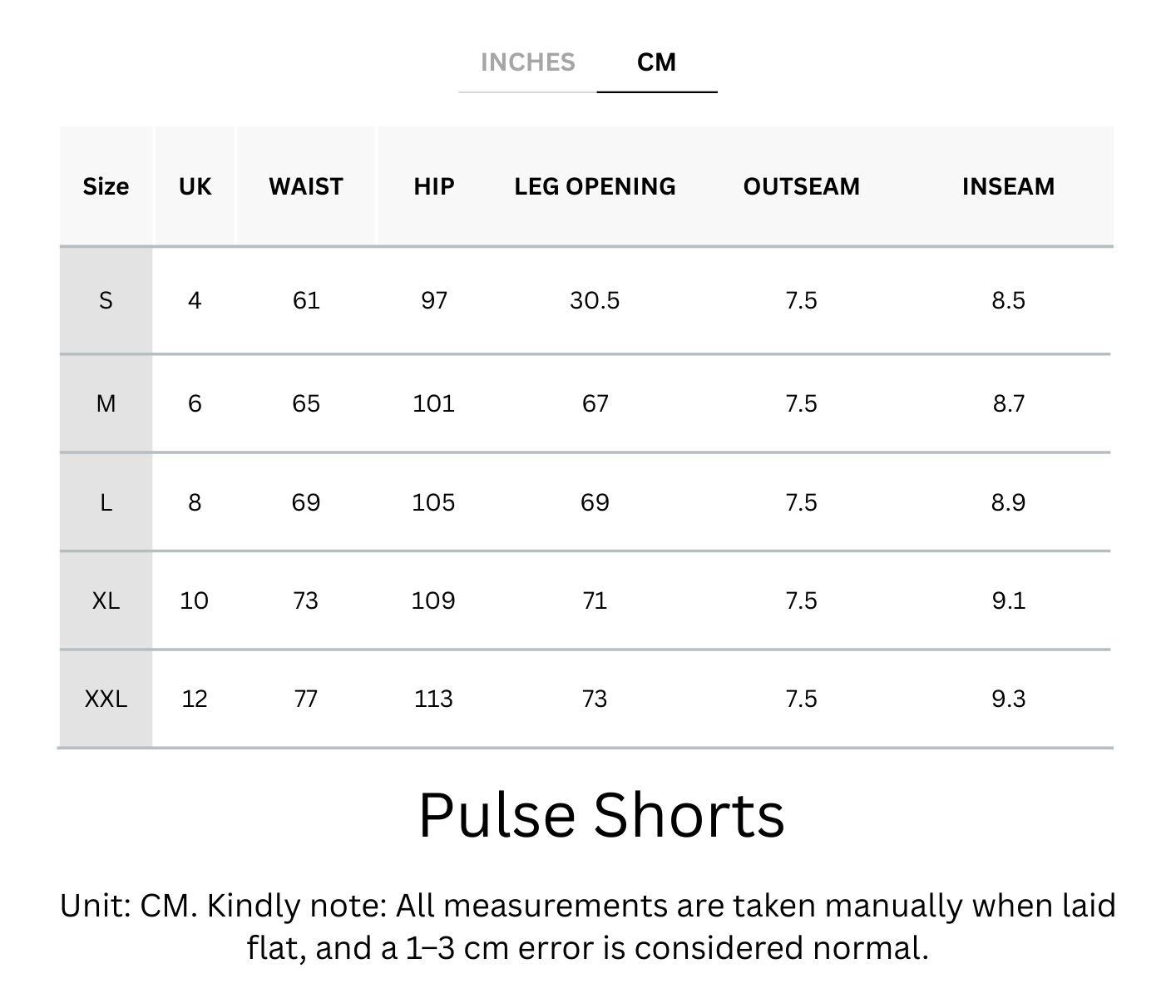Click the Pulse Shorts title

click(600, 815)
